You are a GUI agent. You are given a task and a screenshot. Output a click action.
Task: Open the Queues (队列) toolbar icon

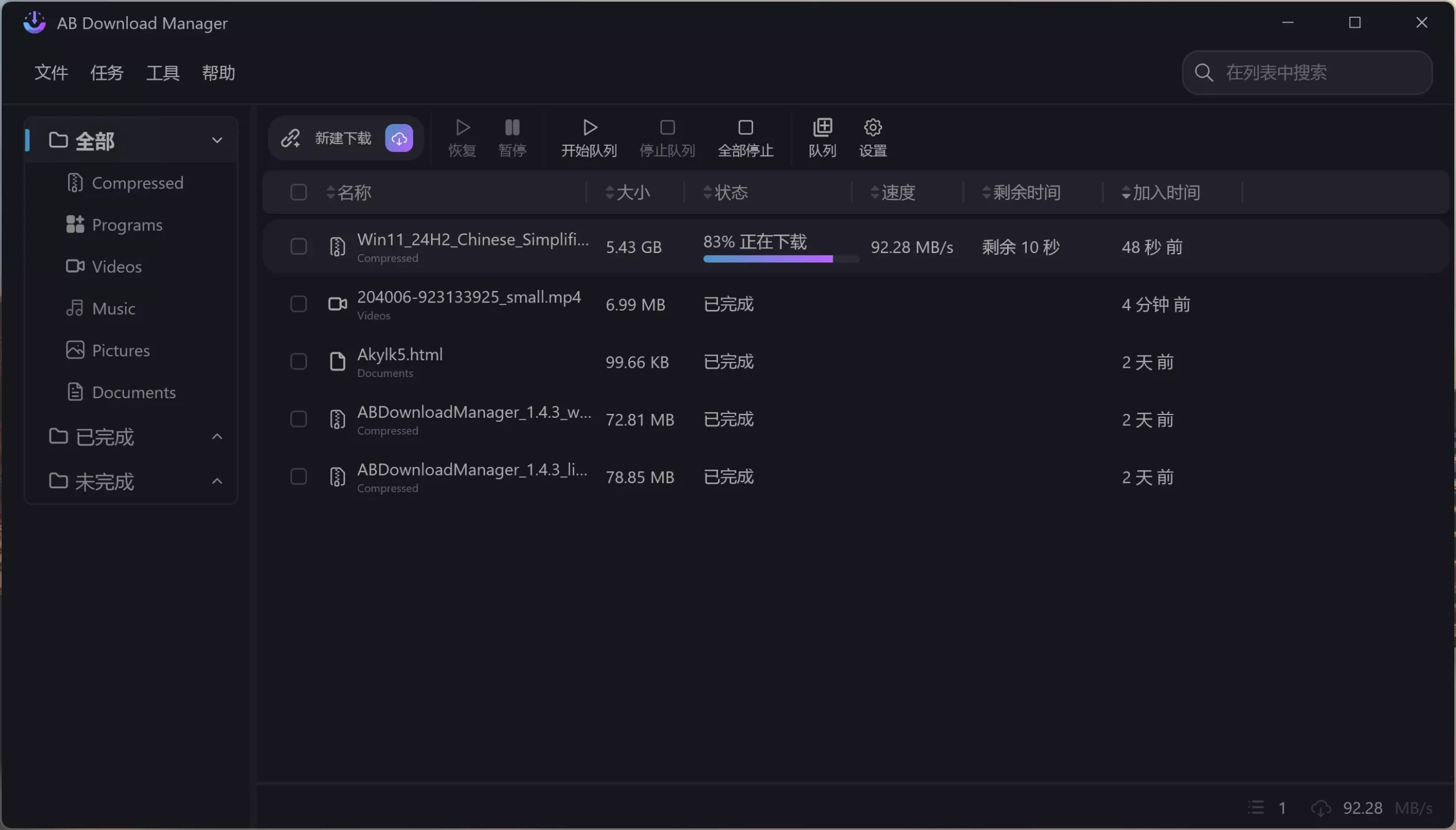point(822,127)
